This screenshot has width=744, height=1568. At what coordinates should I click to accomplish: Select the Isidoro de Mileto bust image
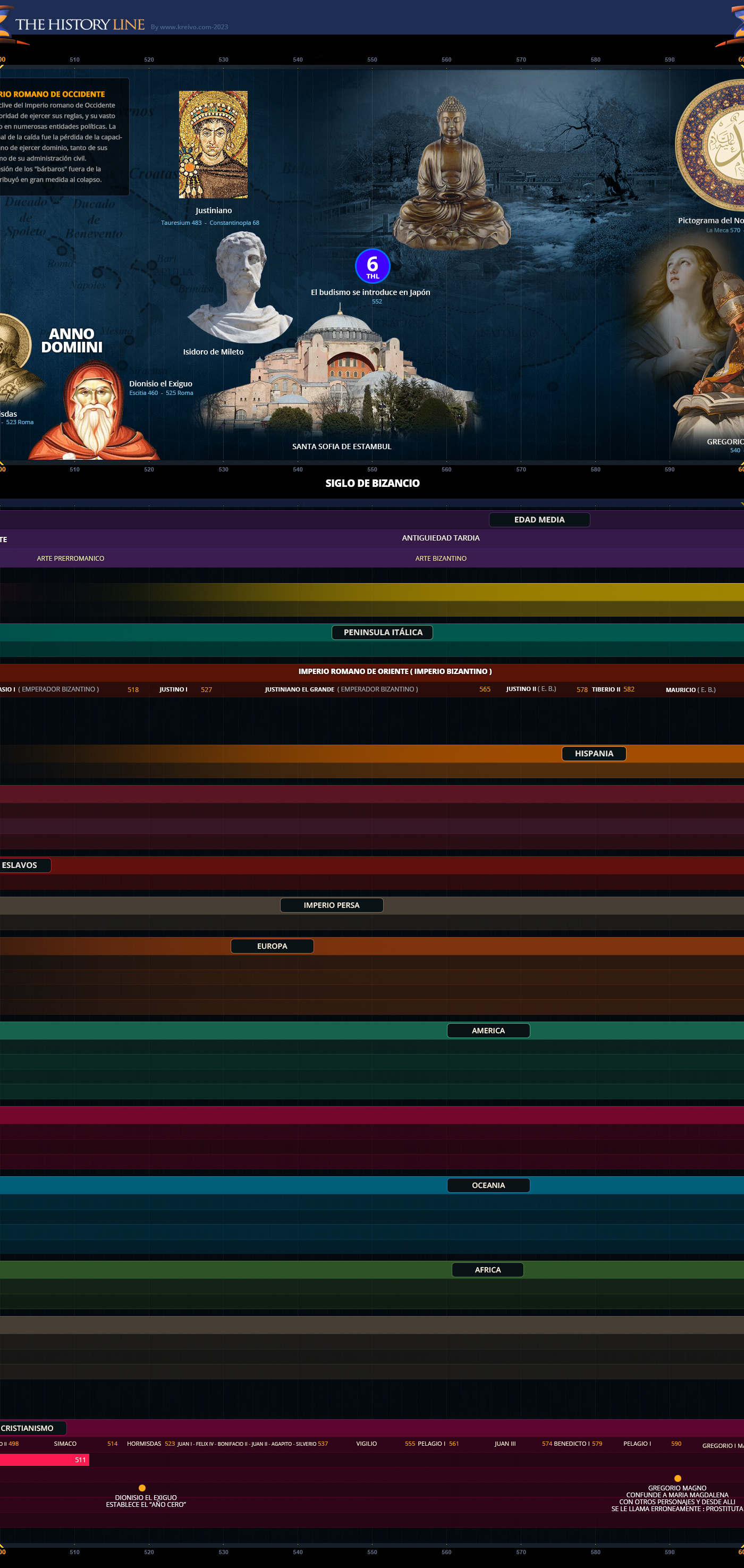coord(239,286)
